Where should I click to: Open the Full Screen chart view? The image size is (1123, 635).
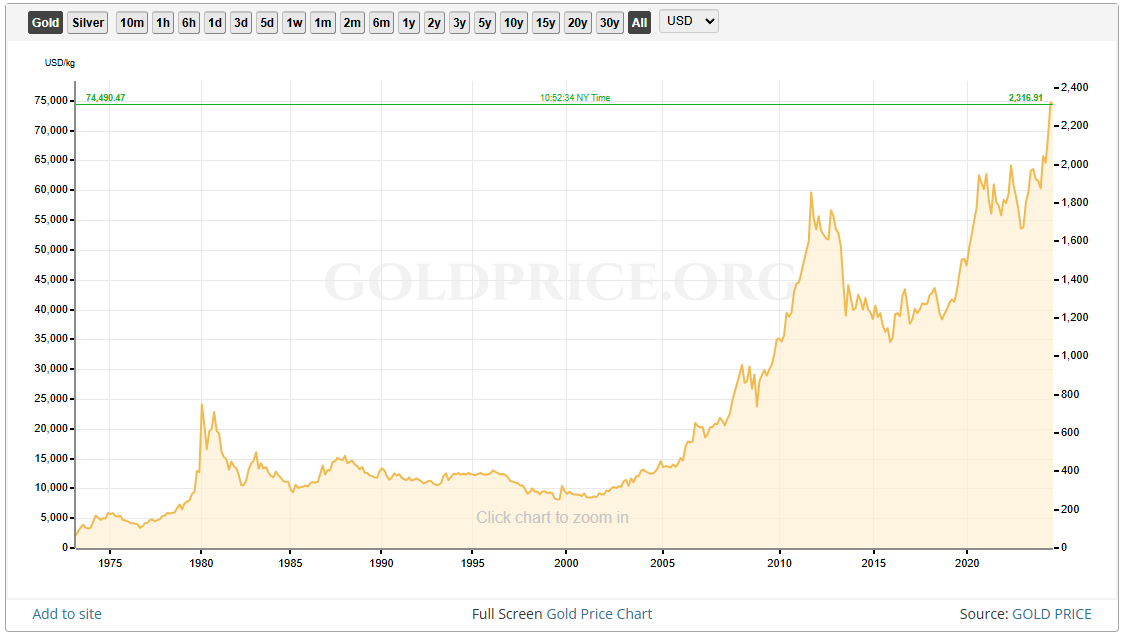508,614
